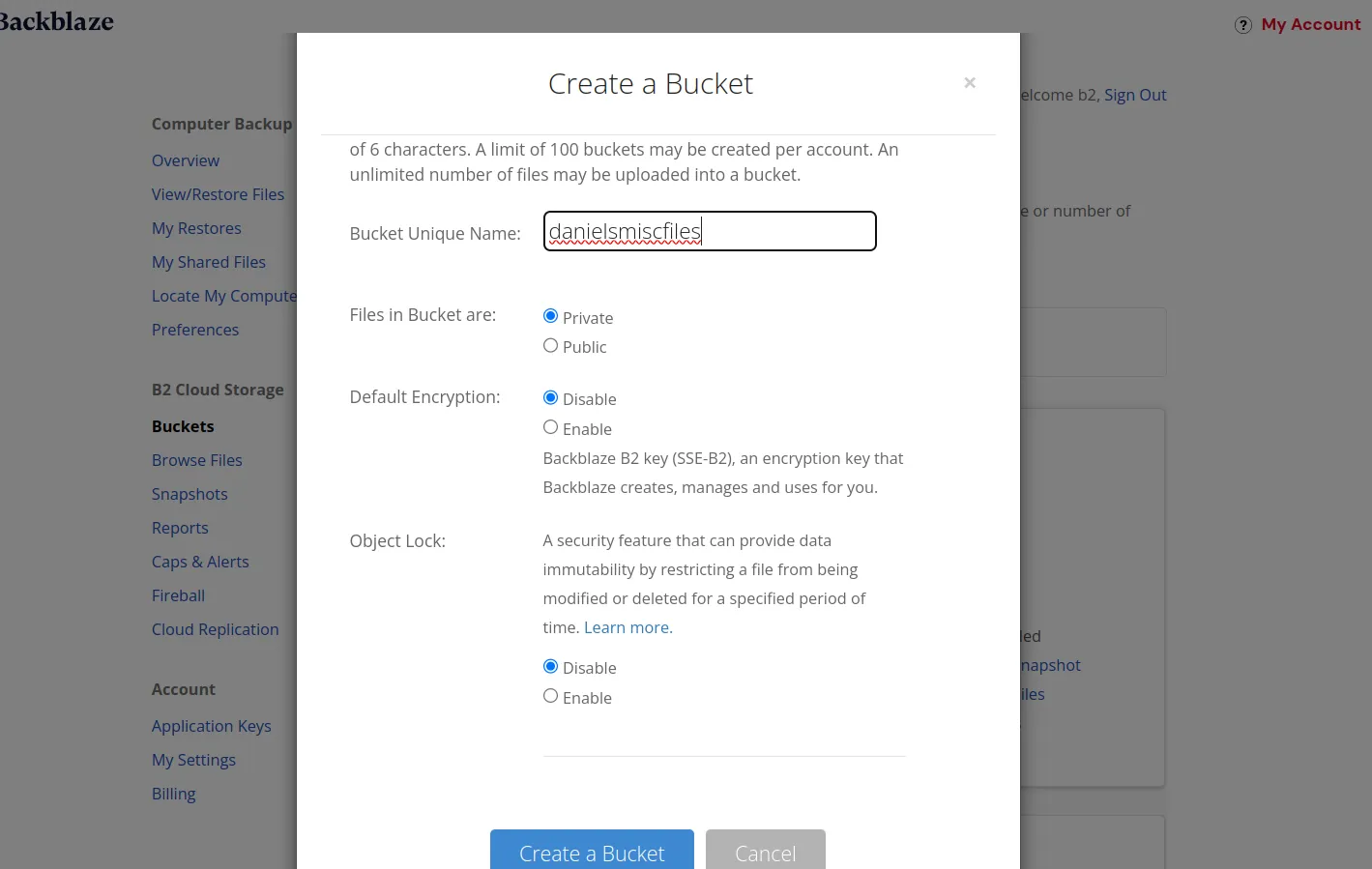
Task: Open My Account in the header
Action: (1311, 25)
